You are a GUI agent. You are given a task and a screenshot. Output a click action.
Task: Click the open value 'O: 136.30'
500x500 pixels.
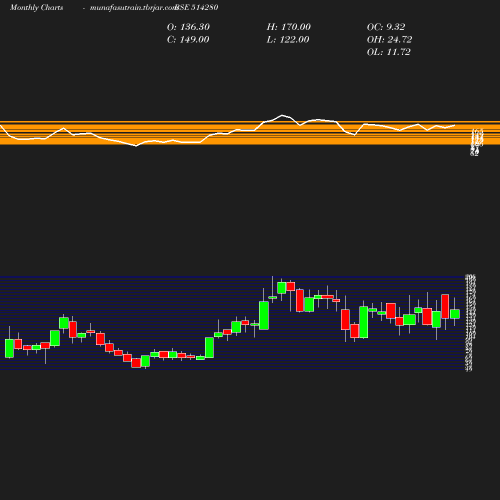188,27
